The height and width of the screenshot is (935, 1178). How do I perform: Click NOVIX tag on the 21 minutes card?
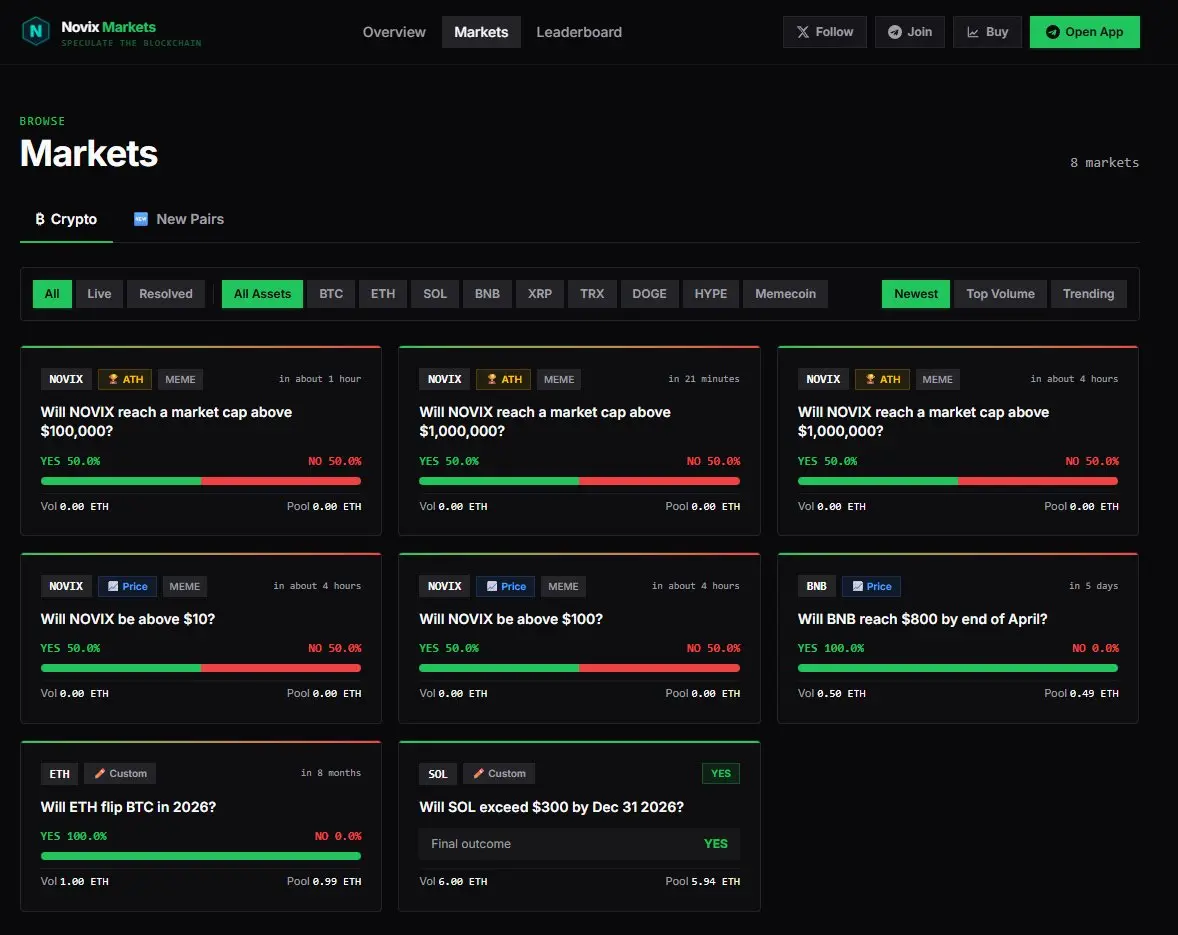pyautogui.click(x=444, y=379)
